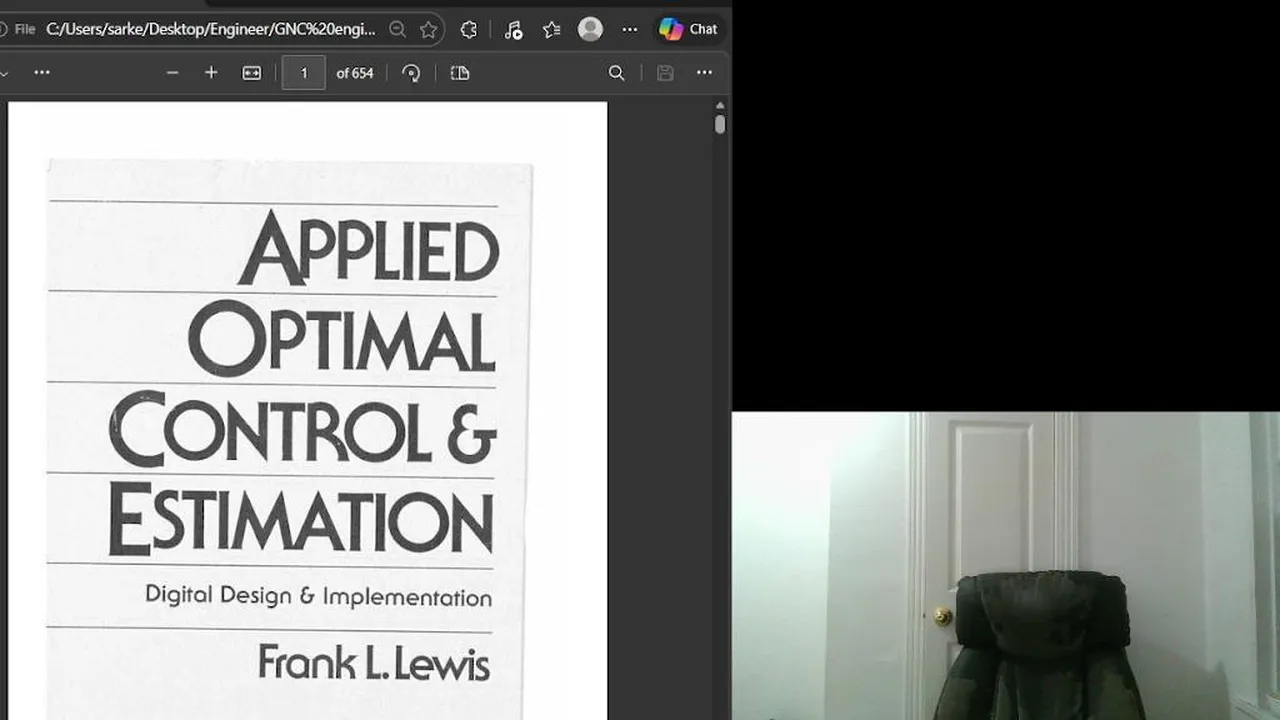Viewport: 1280px width, 720px height.
Task: Click the PDF Save icon
Action: 665,73
